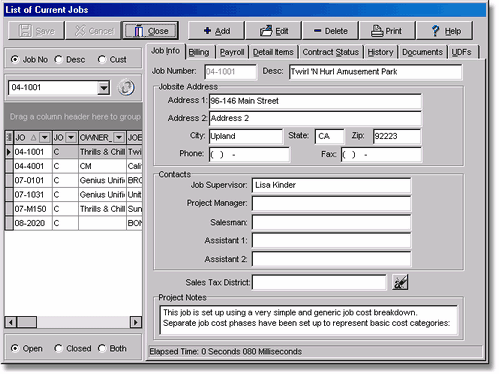The image size is (499, 374).
Task: Add a new job
Action: point(216,31)
